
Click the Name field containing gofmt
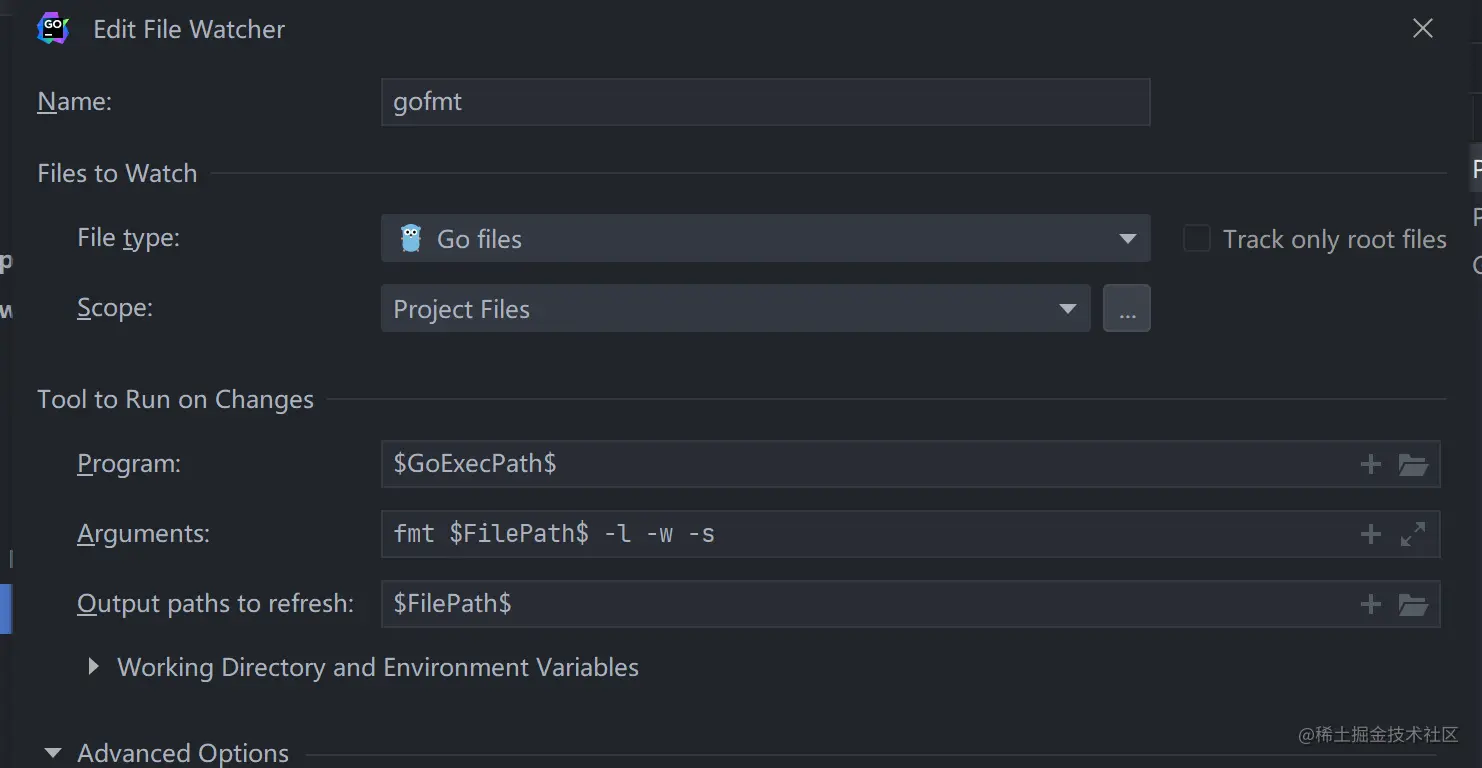pos(765,102)
